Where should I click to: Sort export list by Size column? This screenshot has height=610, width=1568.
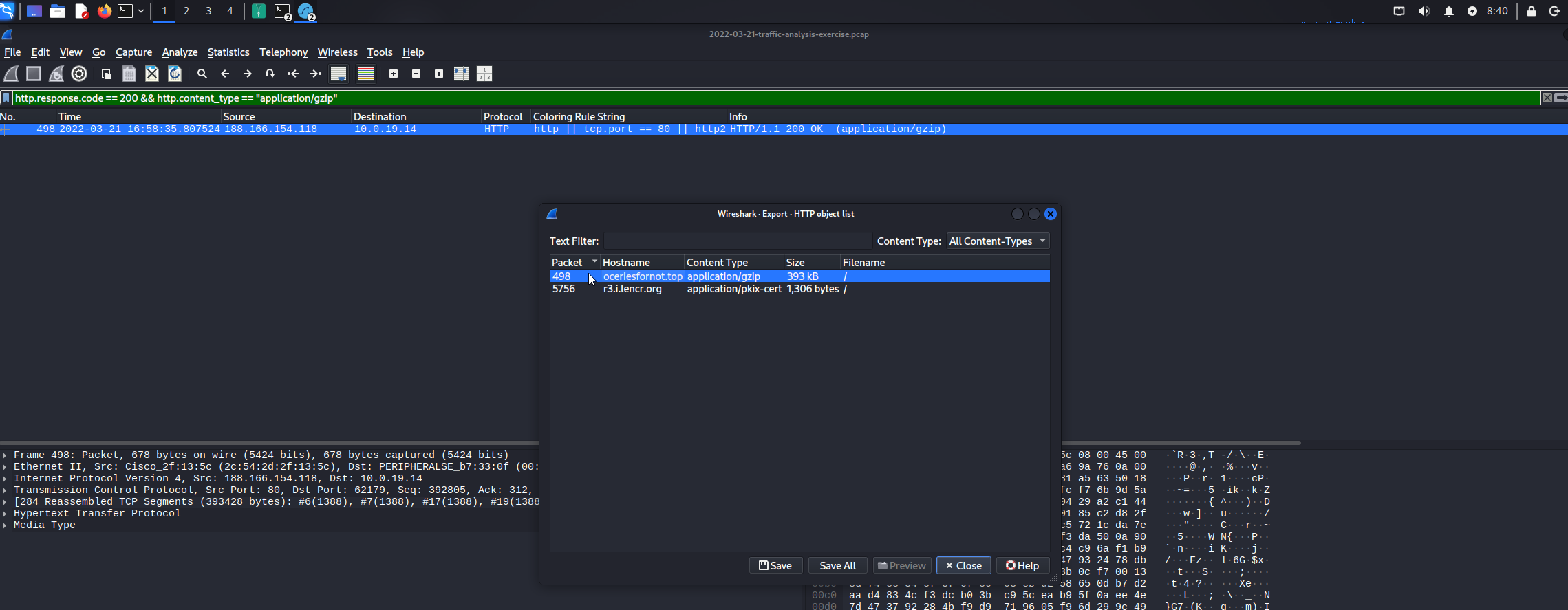pos(812,262)
